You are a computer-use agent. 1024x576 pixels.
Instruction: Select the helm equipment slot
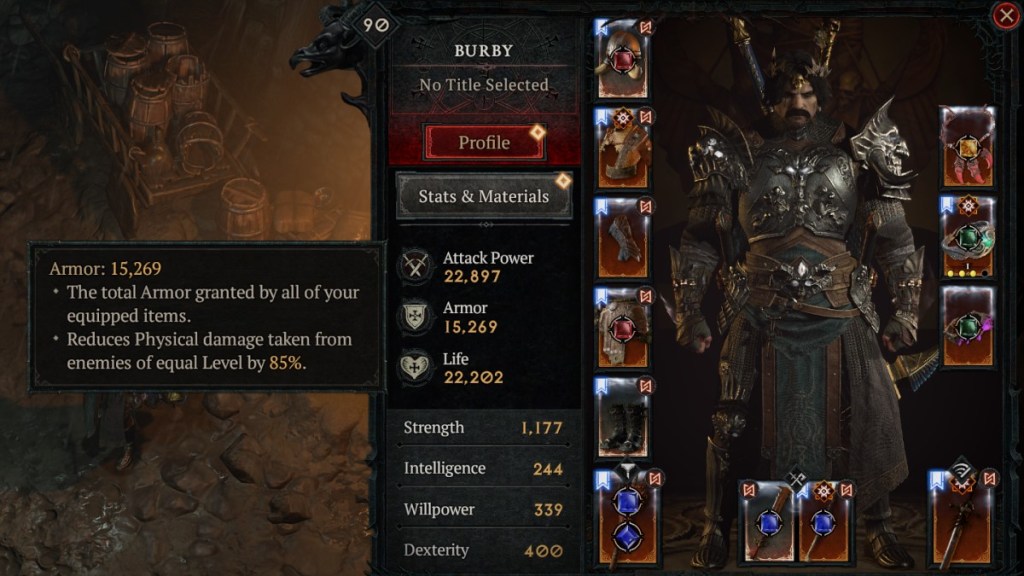pos(623,59)
